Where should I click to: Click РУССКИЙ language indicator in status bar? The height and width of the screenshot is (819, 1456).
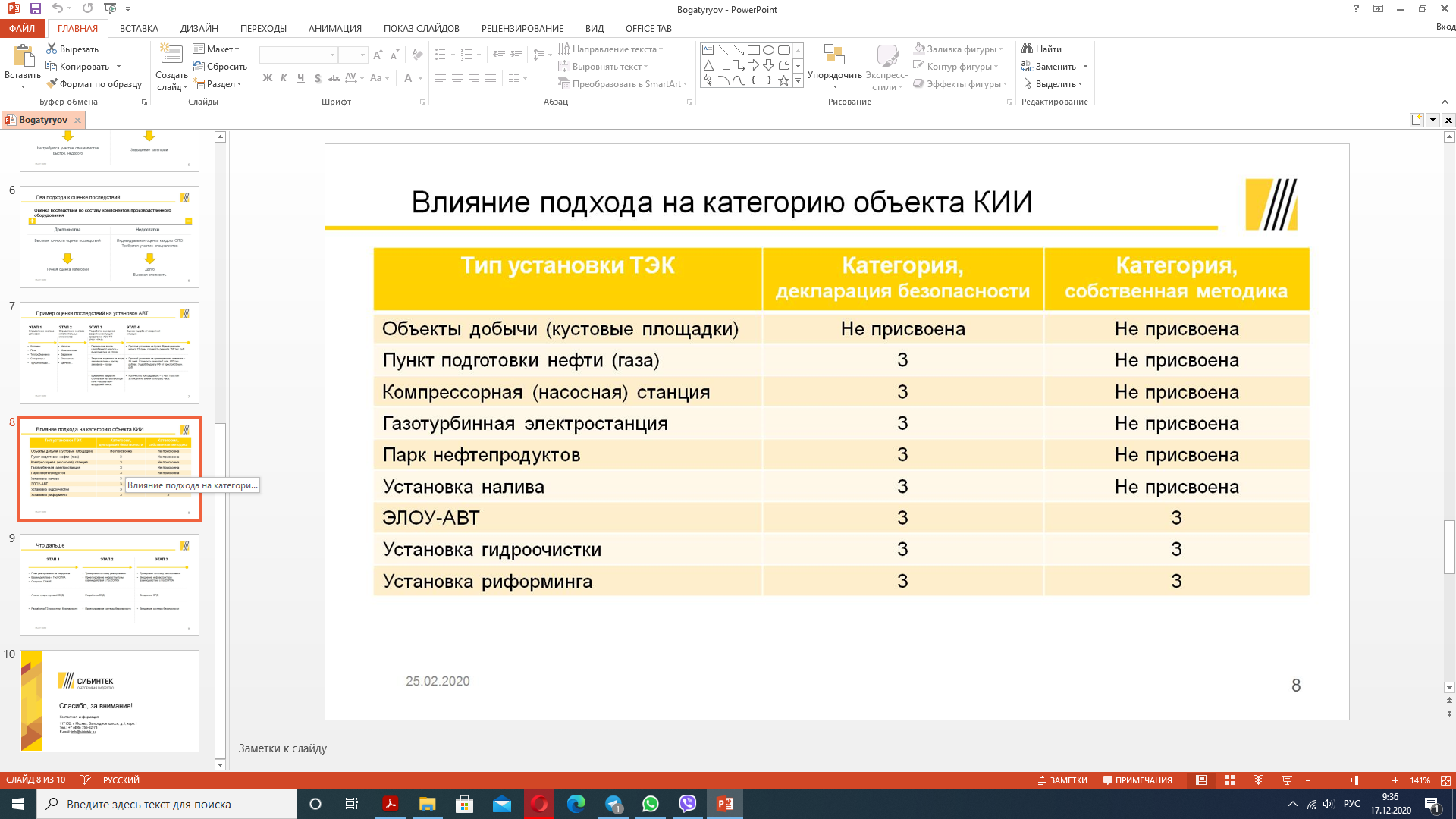121,780
